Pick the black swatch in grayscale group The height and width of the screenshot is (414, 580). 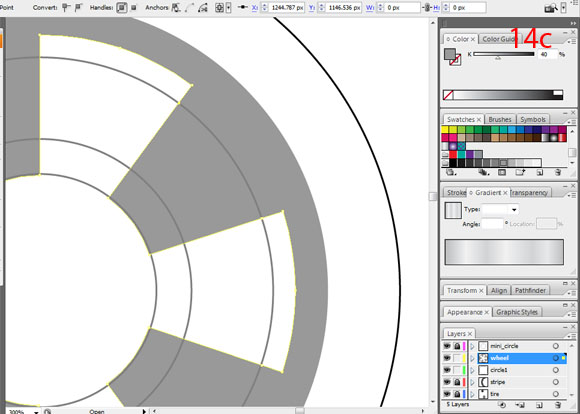click(453, 162)
